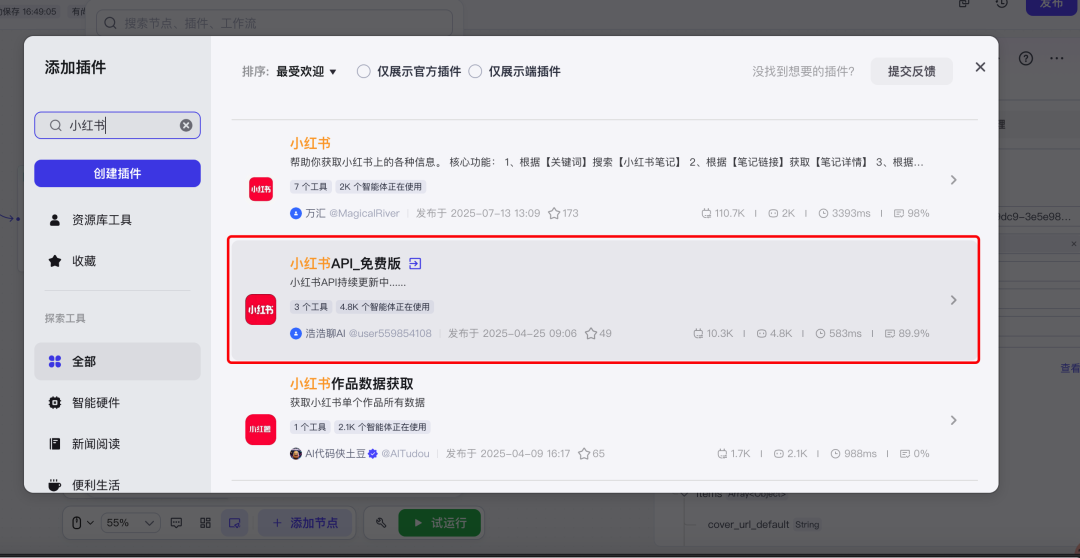
Task: Click the @user559854108 author handle
Action: (x=390, y=333)
